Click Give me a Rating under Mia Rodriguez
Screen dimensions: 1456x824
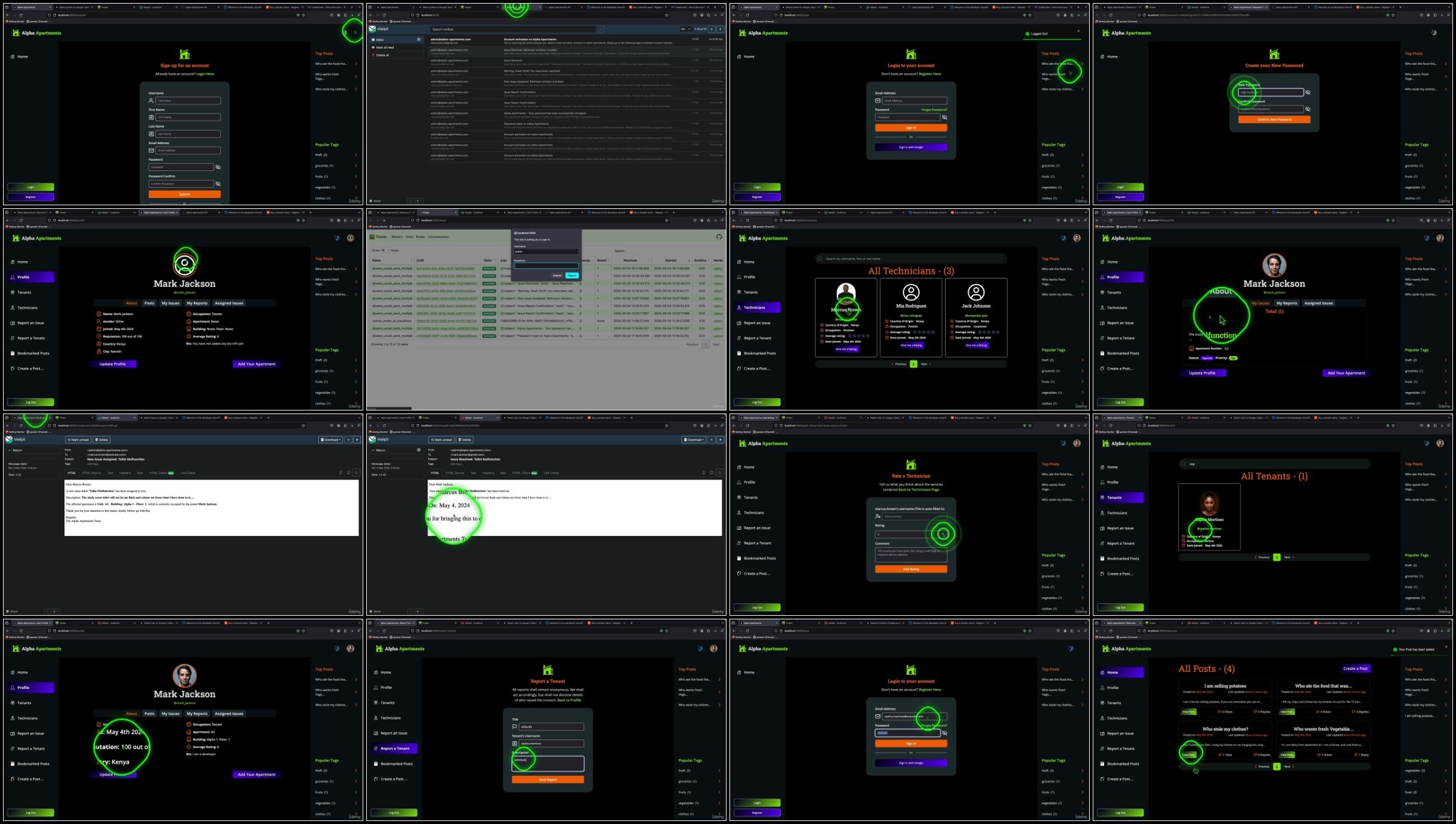click(911, 345)
